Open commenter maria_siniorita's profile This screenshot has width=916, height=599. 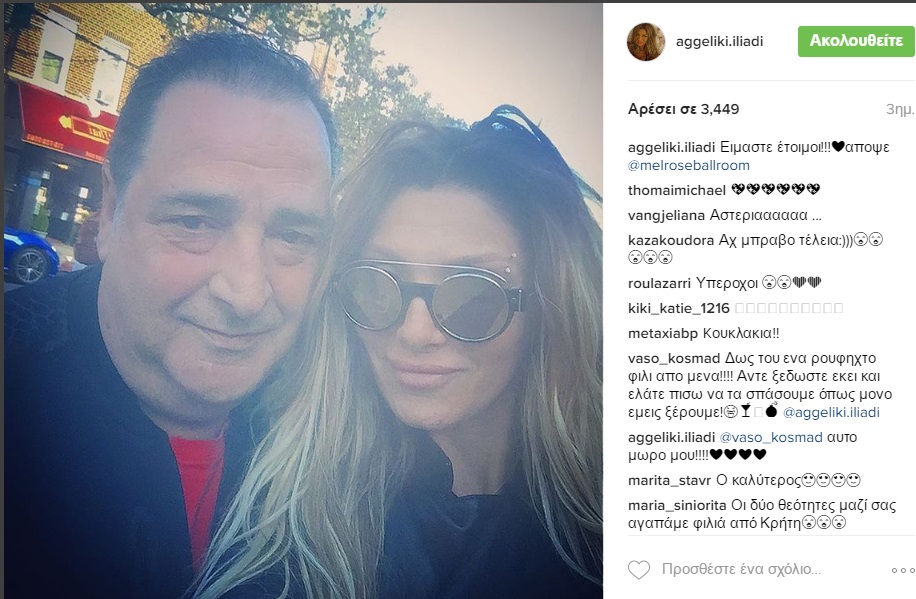[677, 505]
